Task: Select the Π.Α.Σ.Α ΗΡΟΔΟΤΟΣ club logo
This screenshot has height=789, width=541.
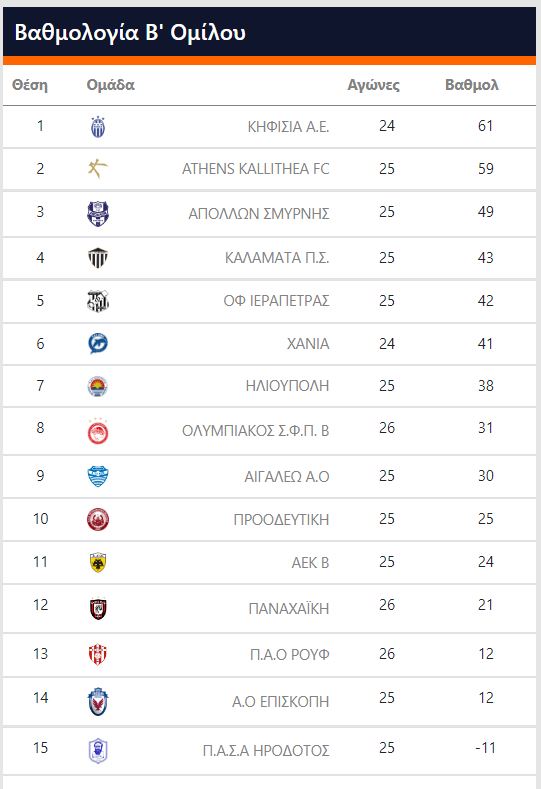Action: click(98, 751)
